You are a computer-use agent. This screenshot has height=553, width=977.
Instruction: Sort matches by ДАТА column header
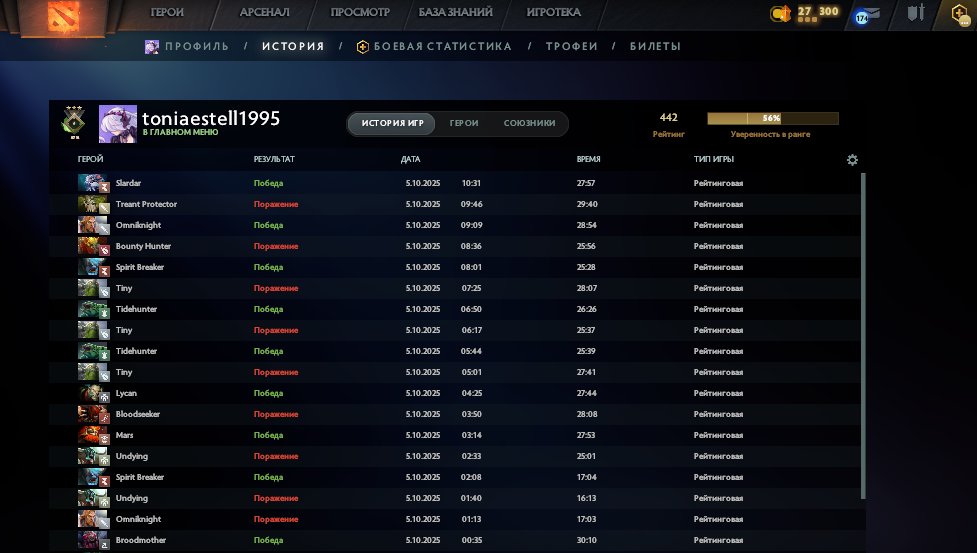coord(410,160)
